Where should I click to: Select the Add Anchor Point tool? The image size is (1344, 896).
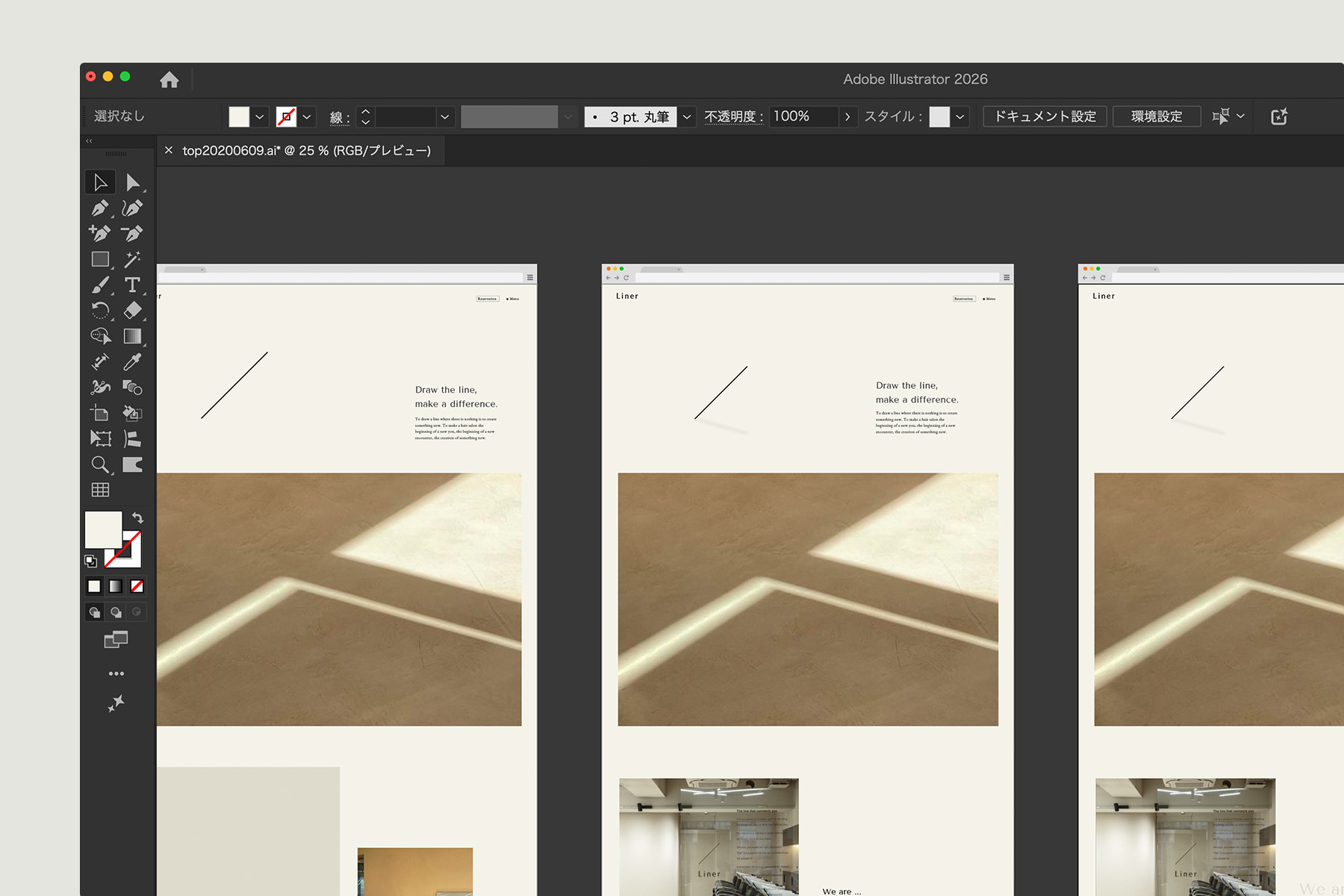(100, 234)
